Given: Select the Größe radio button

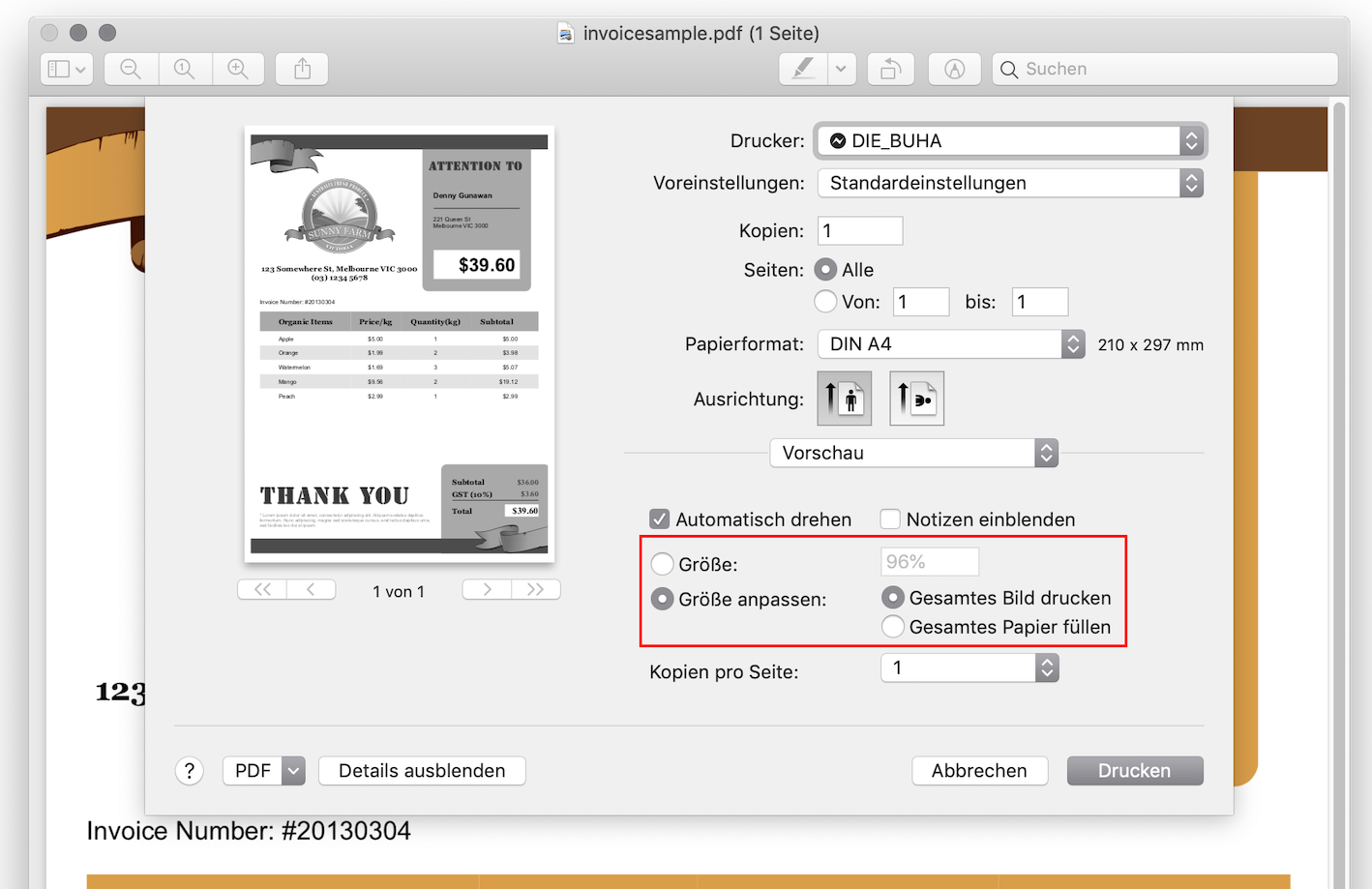Looking at the screenshot, I should pos(662,564).
